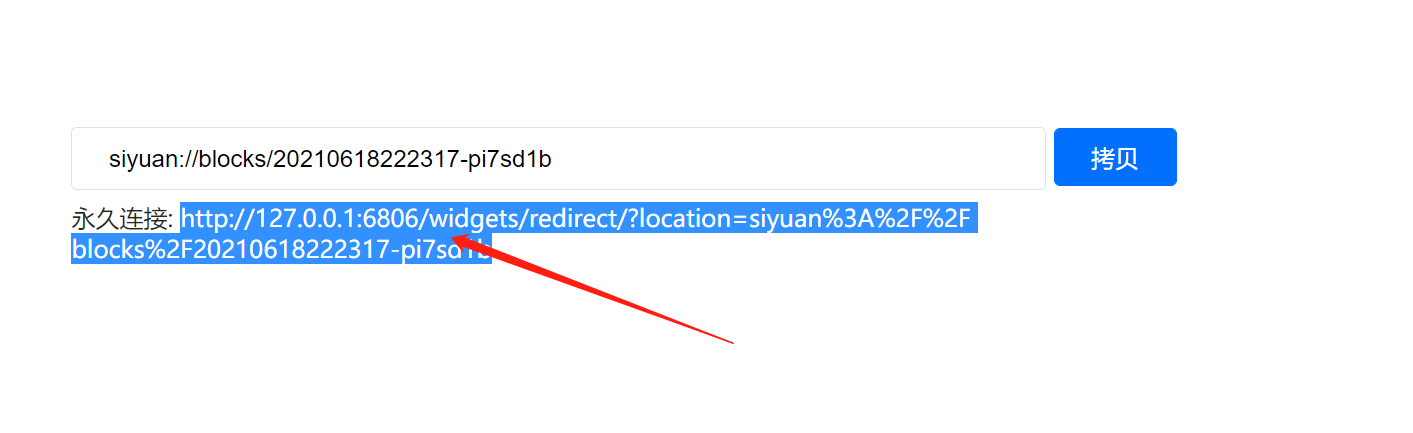Click blocks%2F20210618222317 in the selected link text
Viewport: 1413px width, 433px height.
[x=232, y=249]
